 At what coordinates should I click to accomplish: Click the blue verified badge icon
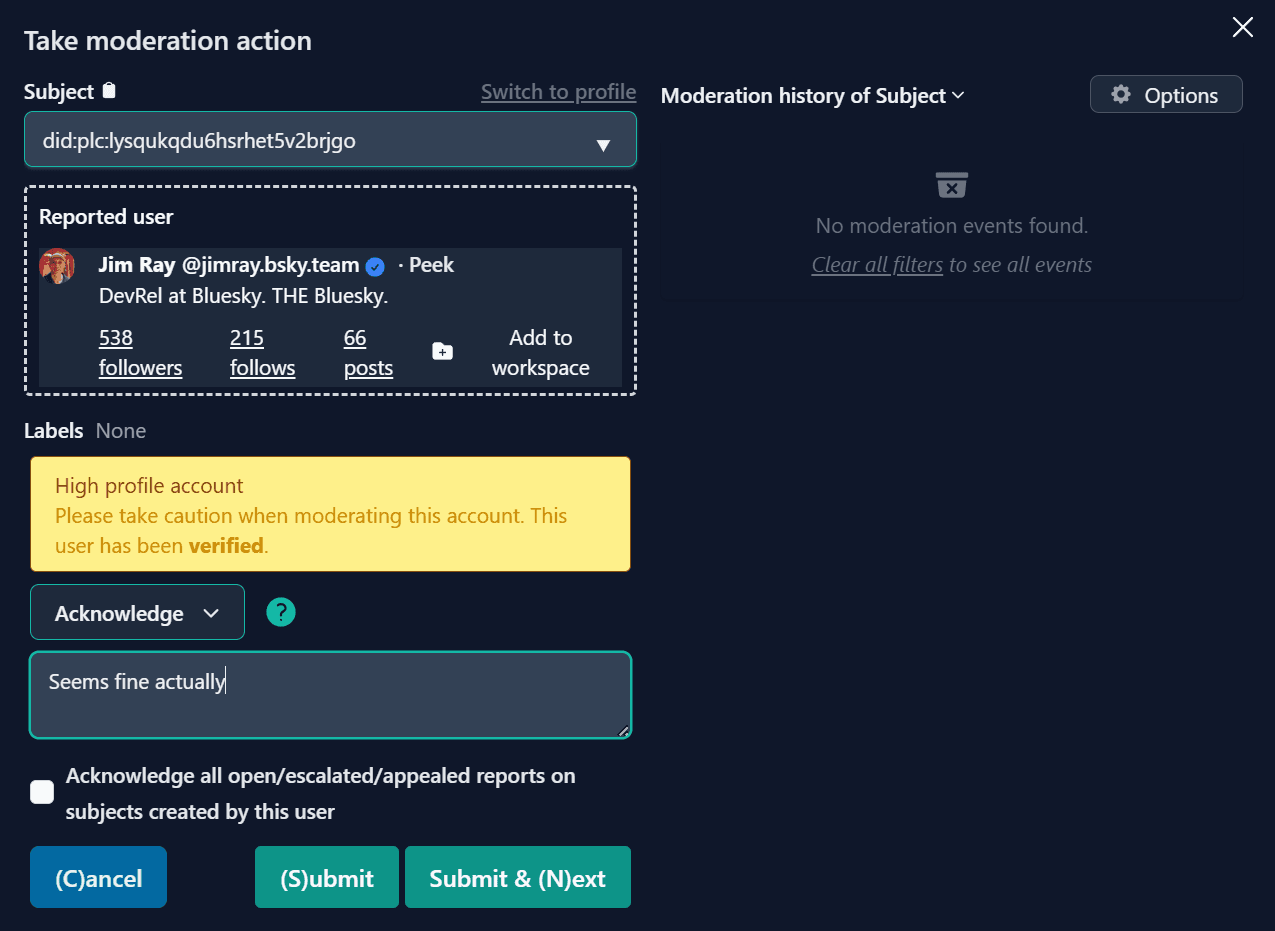375,266
